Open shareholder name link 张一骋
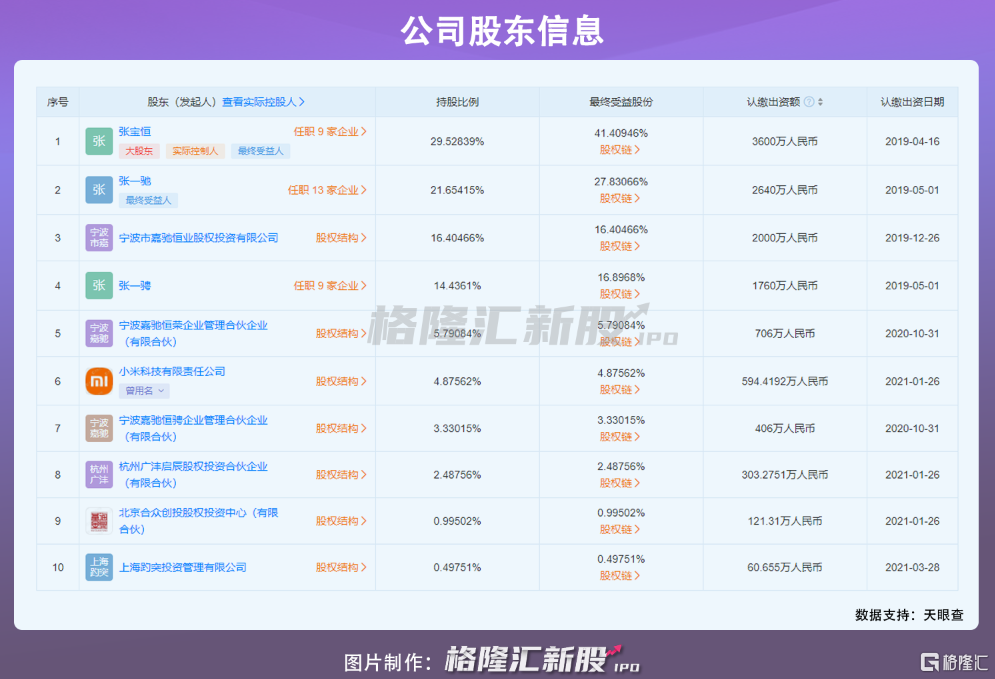This screenshot has height=679, width=995. coord(134,285)
